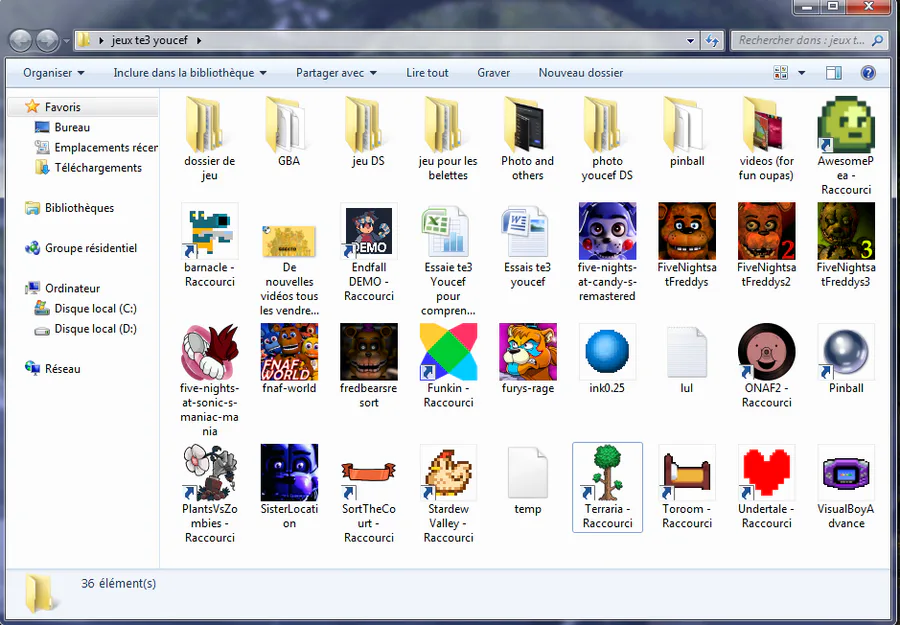The width and height of the screenshot is (900, 625).
Task: Refresh the folder view
Action: 712,41
